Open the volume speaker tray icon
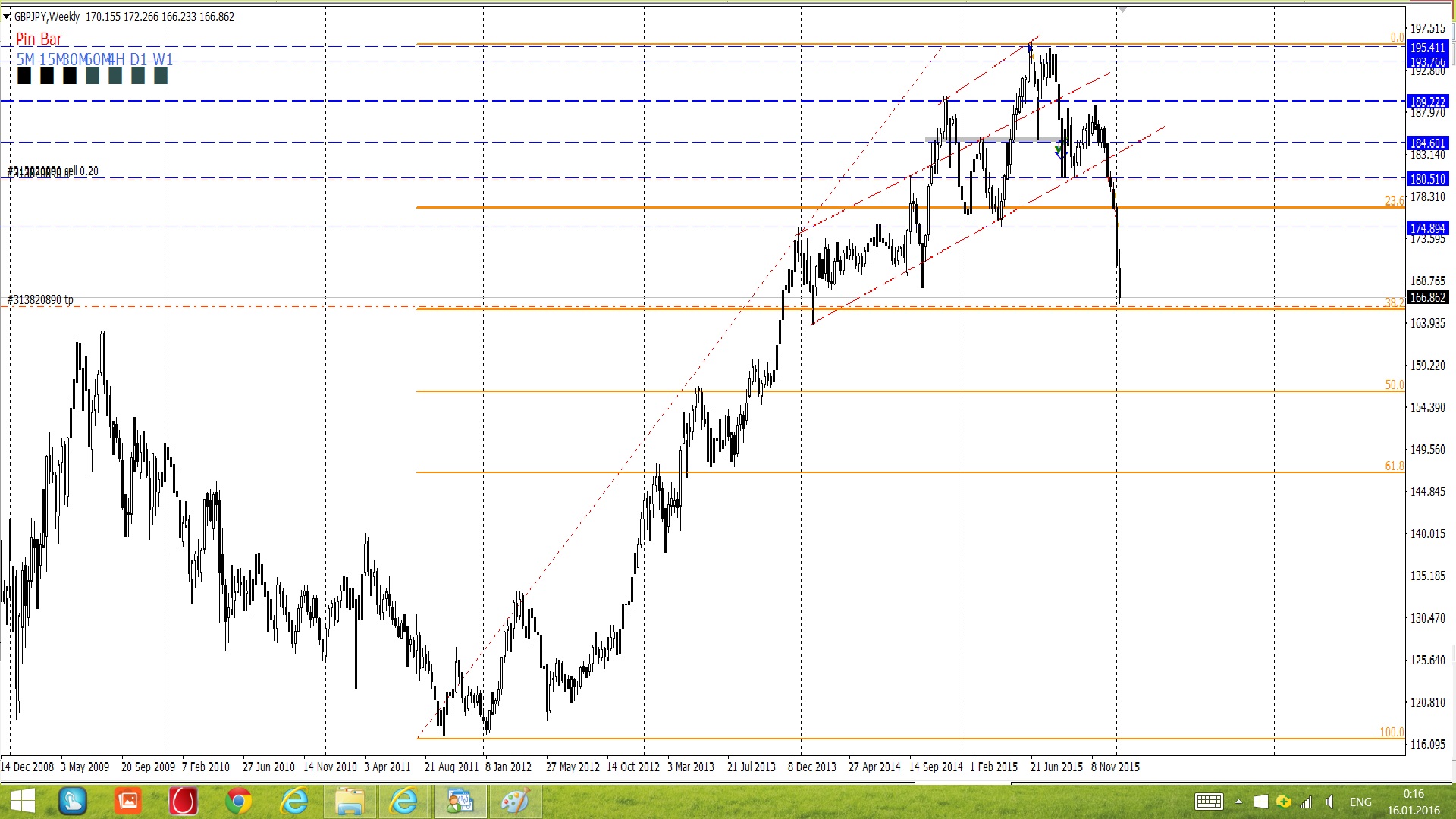Screen dimensions: 1456x819 click(x=1329, y=802)
